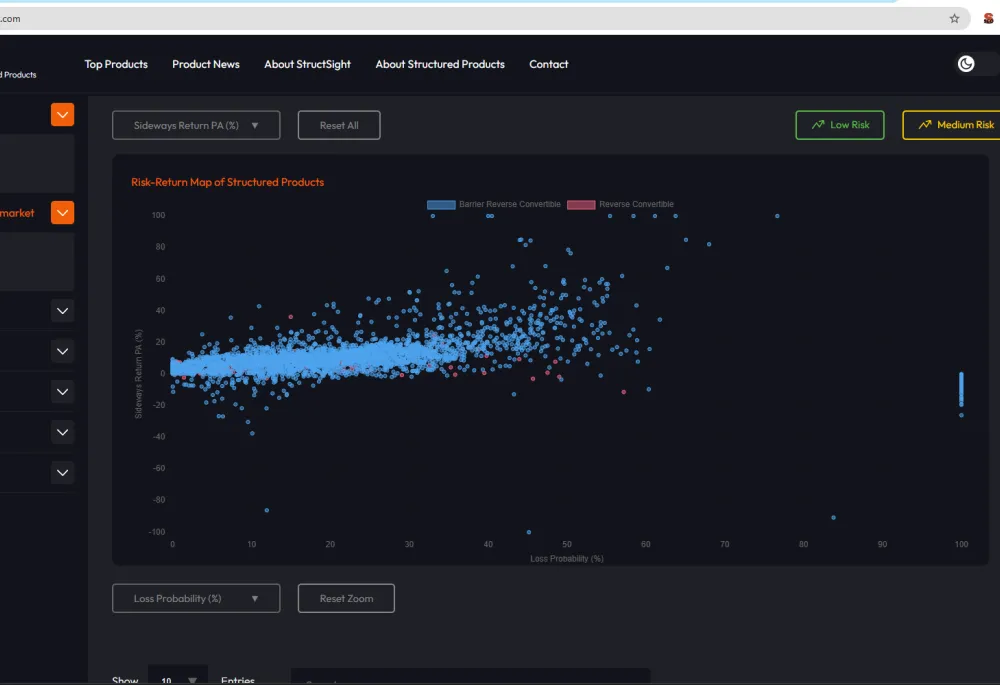Click the red browser extension icon
Viewport: 1000px width, 685px height.
coord(989,18)
